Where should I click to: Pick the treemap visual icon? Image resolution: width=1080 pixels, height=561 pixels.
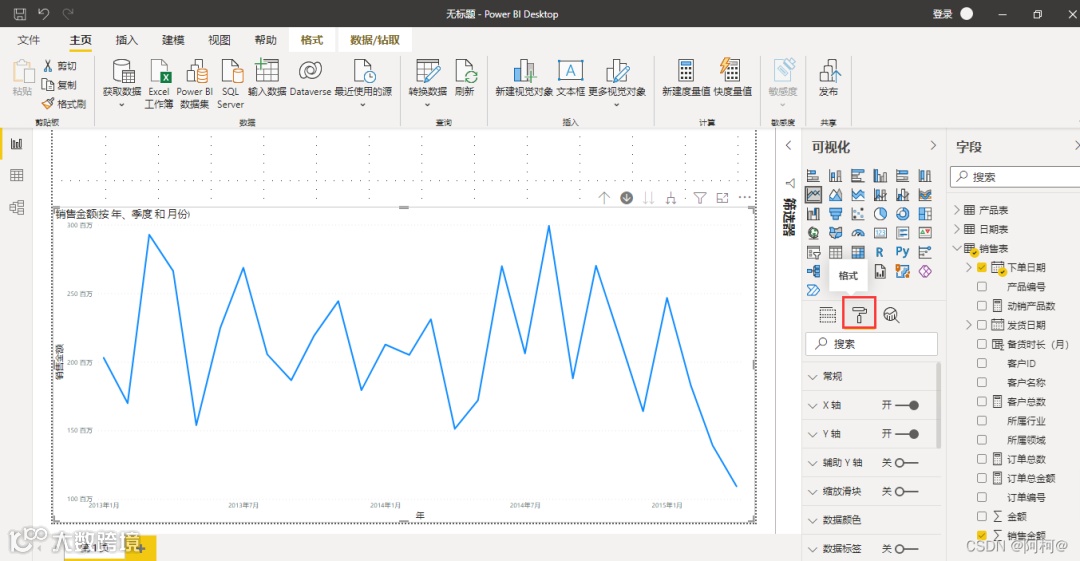coord(925,214)
